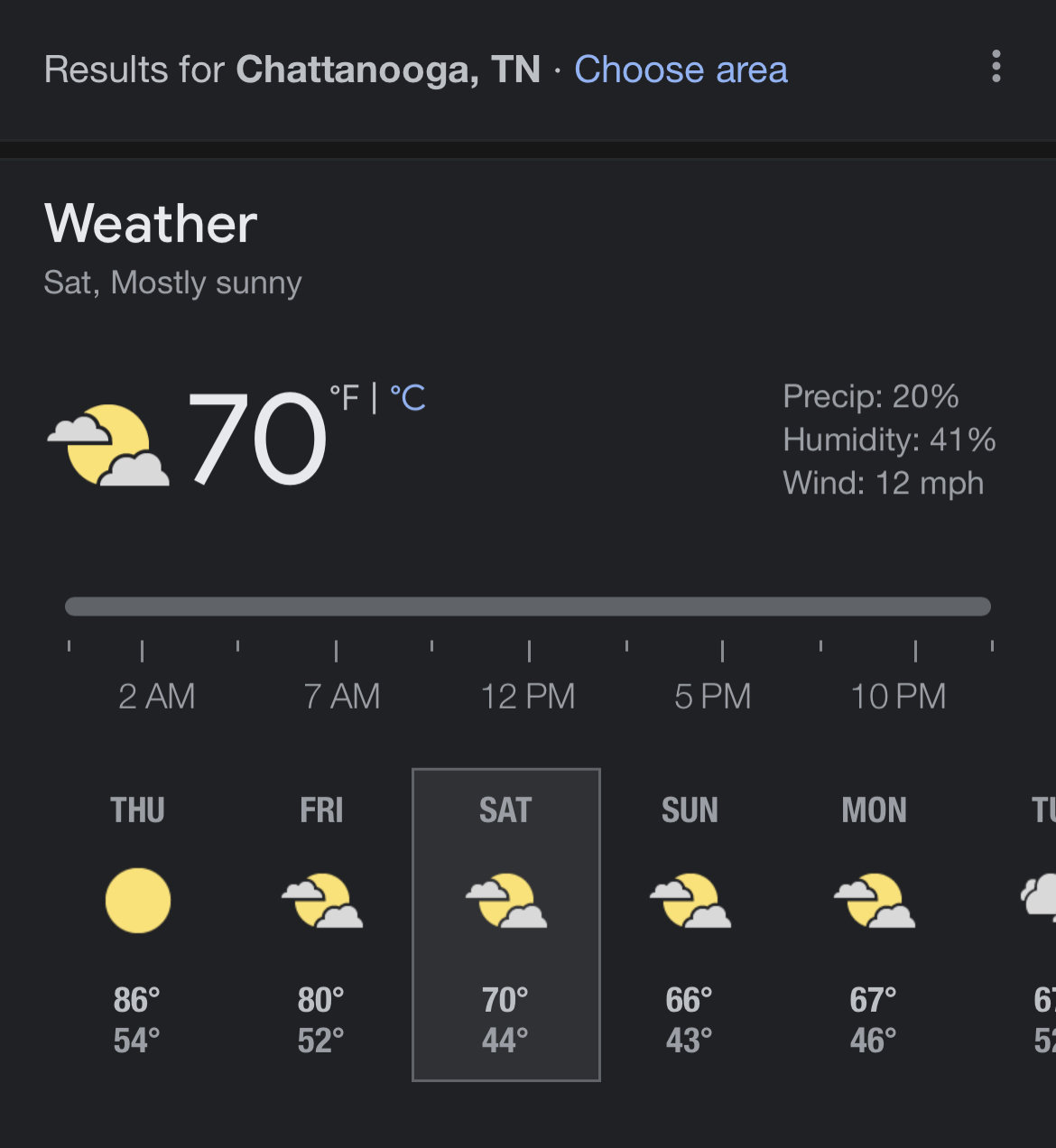Select Fahrenheit temperature unit
The width and height of the screenshot is (1056, 1148).
pos(345,397)
